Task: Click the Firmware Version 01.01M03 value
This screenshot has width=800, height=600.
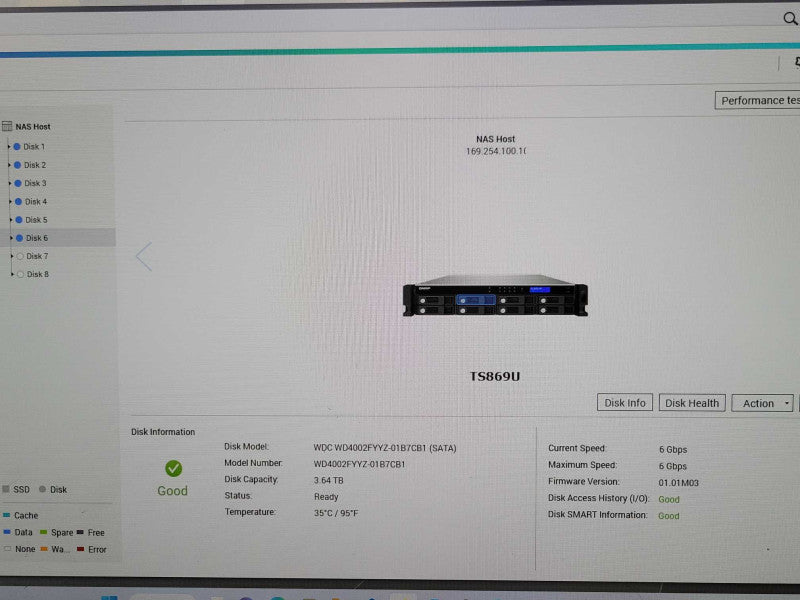Action: coord(679,483)
